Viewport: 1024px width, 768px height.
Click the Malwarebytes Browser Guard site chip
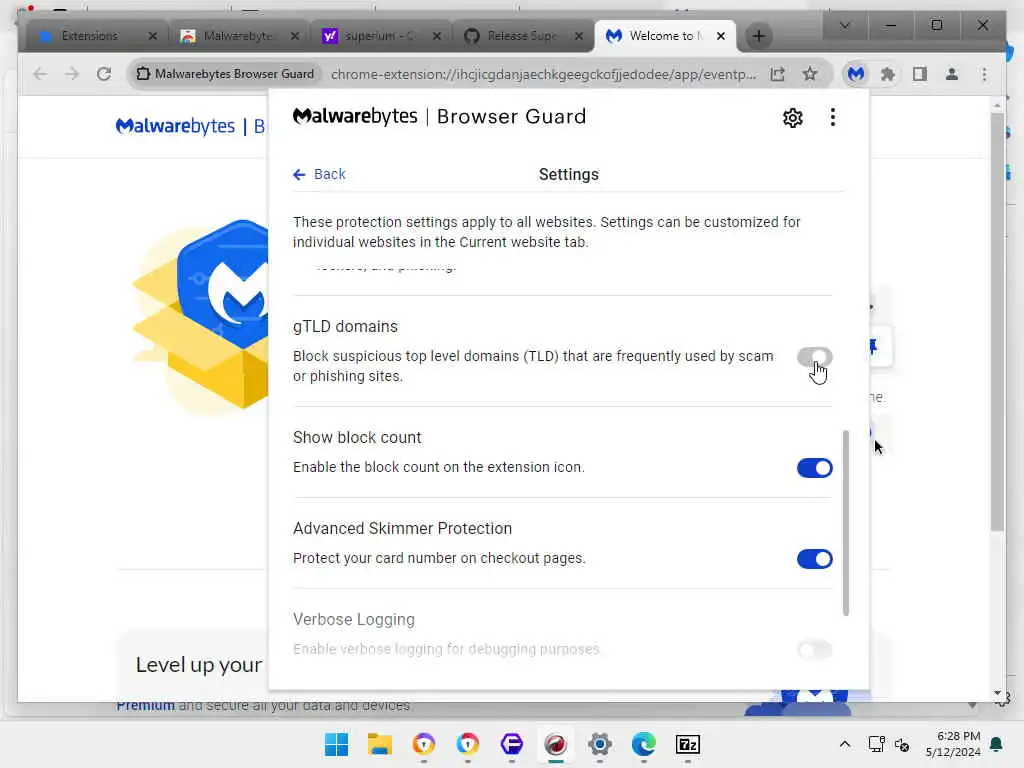225,74
